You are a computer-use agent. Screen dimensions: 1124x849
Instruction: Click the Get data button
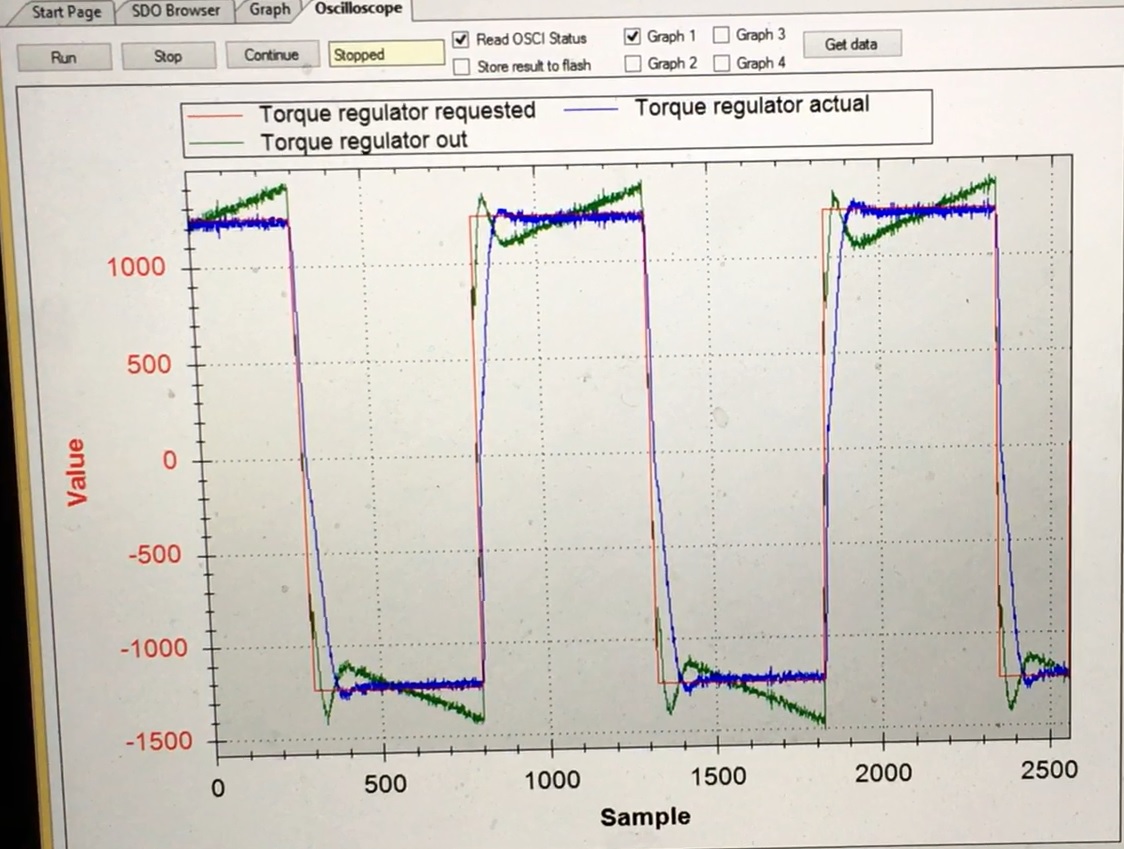pyautogui.click(x=850, y=44)
